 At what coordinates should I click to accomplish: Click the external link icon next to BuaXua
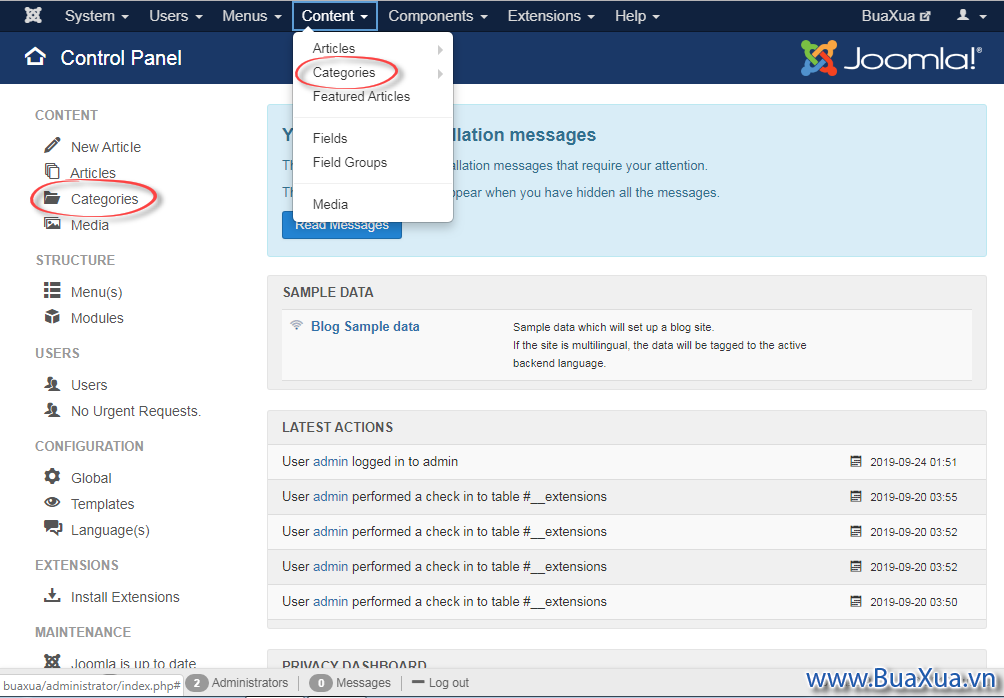[x=925, y=16]
